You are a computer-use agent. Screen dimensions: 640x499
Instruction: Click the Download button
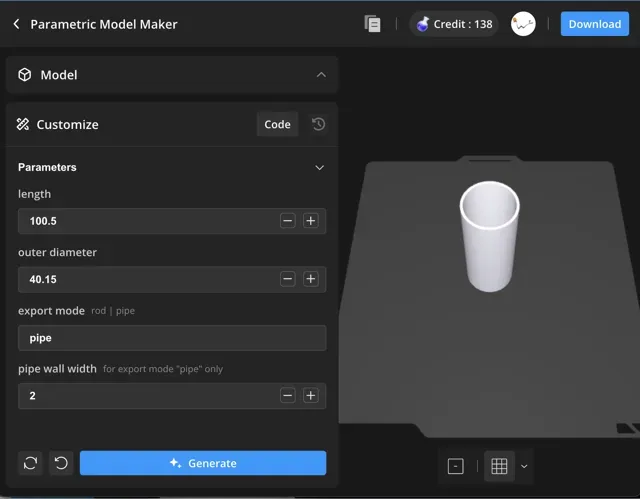tap(595, 24)
